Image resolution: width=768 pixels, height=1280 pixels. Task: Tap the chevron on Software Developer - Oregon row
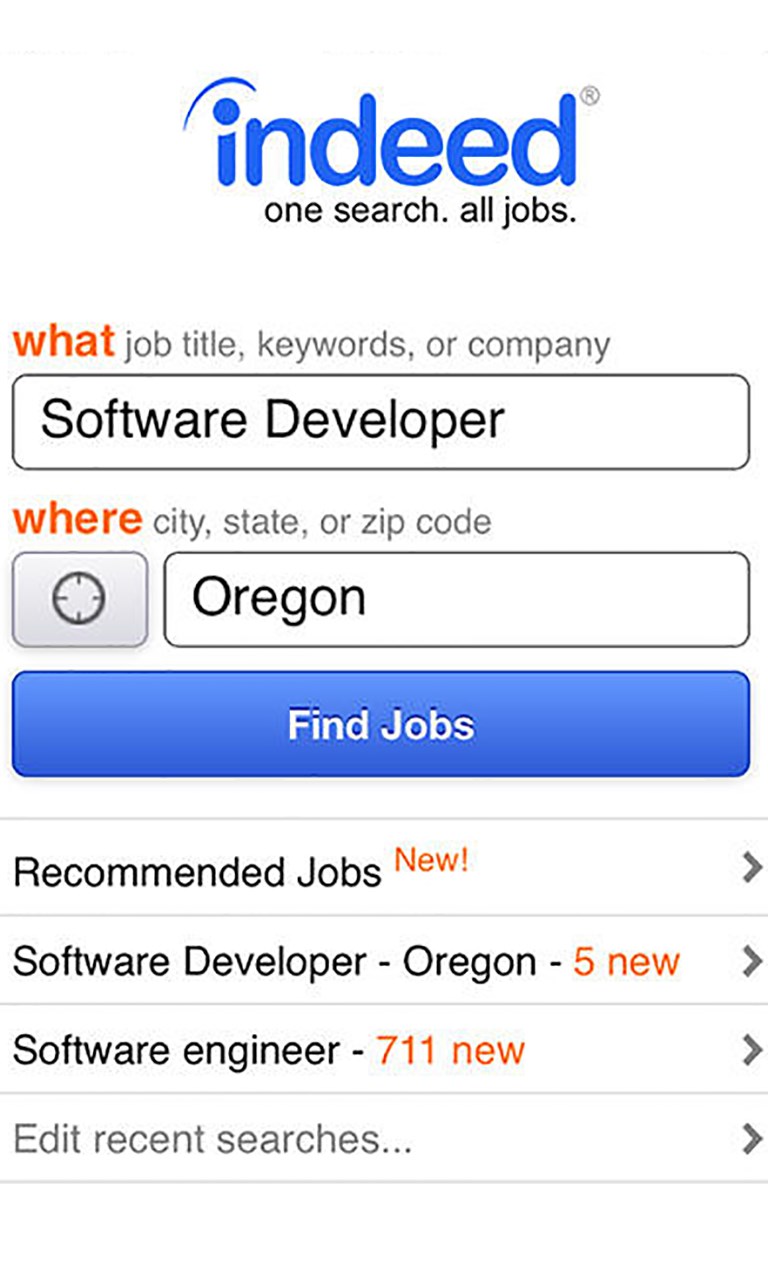click(752, 961)
